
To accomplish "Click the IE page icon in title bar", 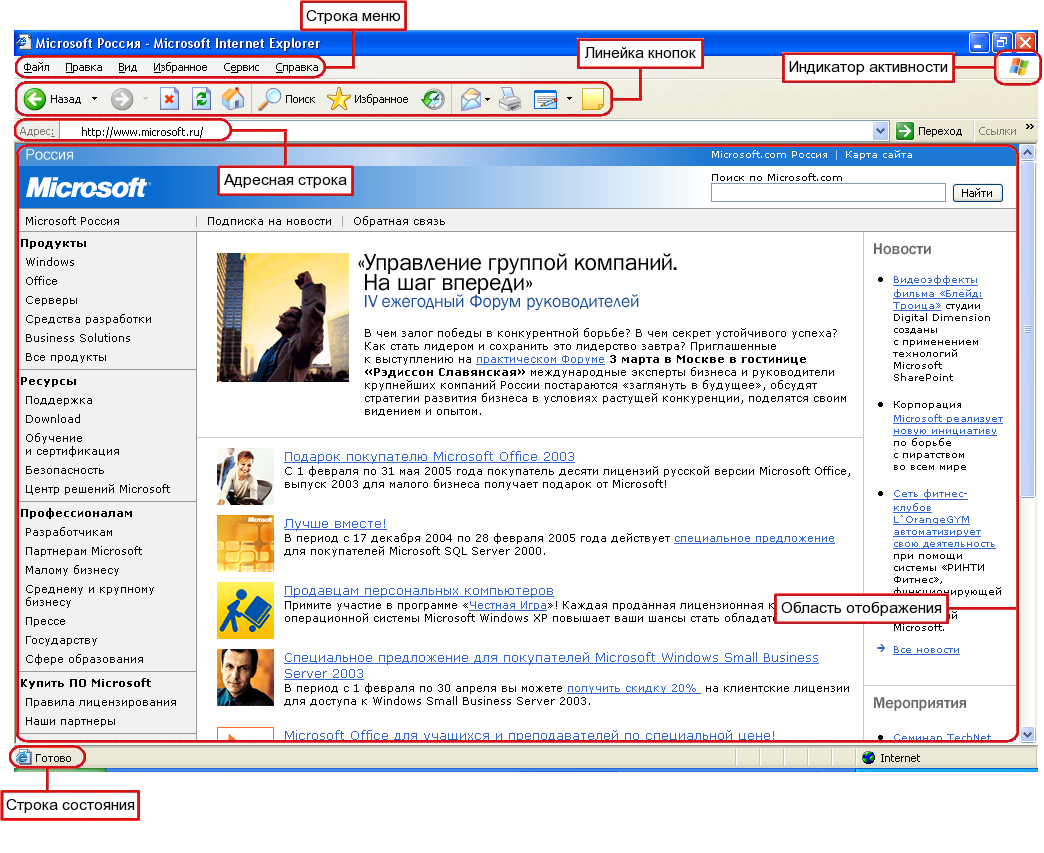I will pyautogui.click(x=24, y=42).
